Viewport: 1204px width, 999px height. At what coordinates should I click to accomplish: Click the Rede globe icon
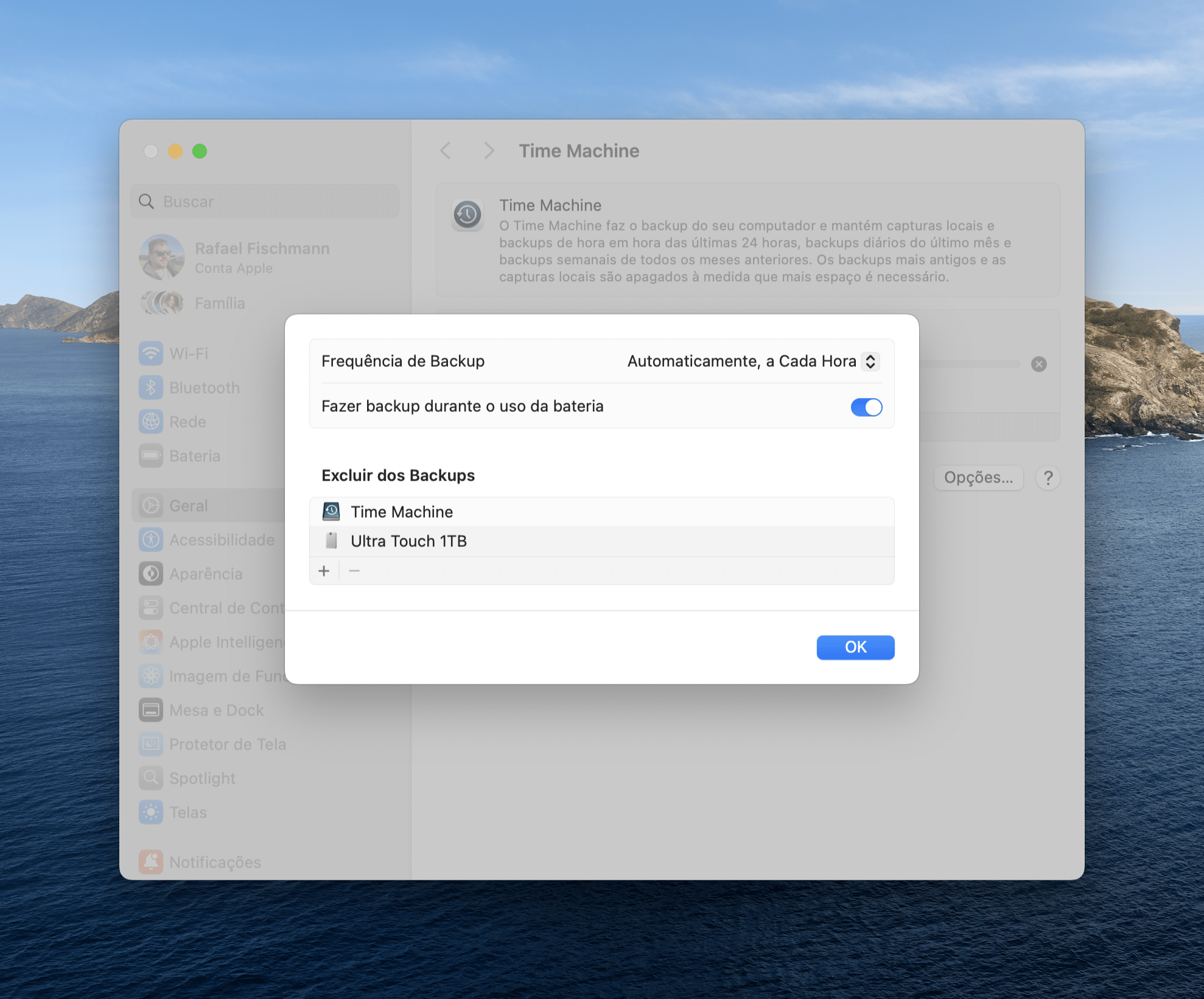(151, 422)
